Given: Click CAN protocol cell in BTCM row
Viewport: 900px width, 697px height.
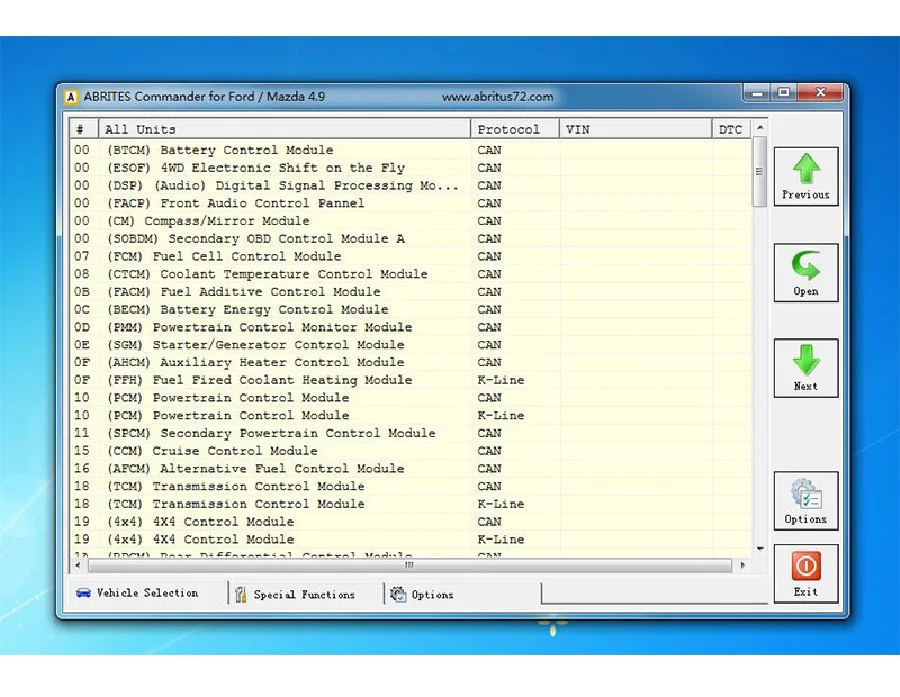Looking at the screenshot, I should pos(489,150).
